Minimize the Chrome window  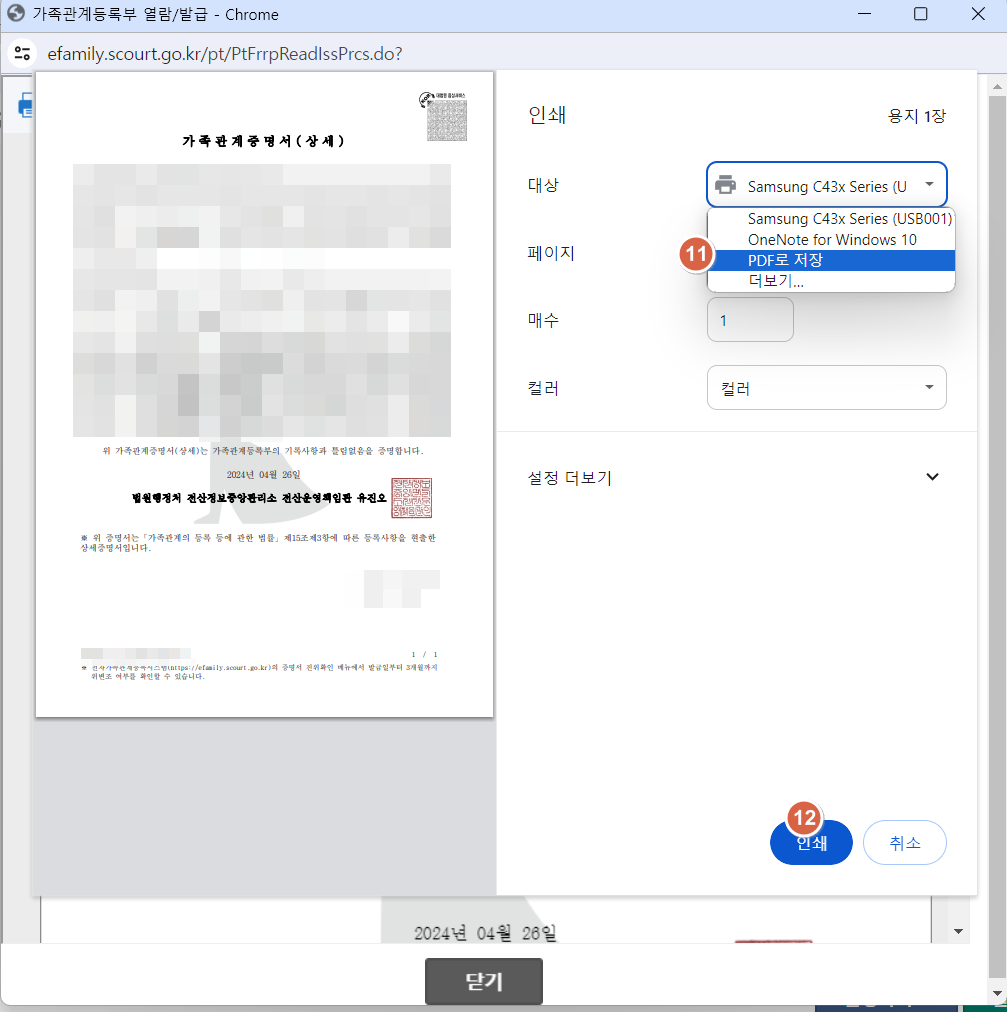click(x=864, y=14)
